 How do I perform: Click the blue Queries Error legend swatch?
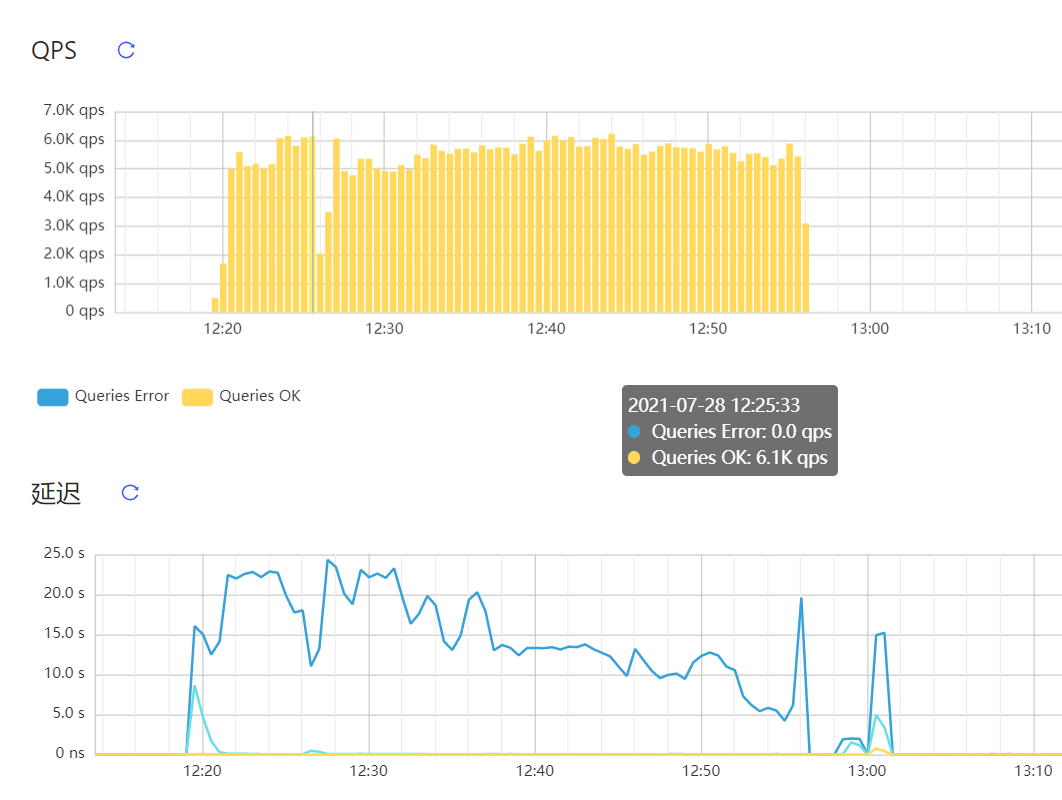click(x=52, y=397)
